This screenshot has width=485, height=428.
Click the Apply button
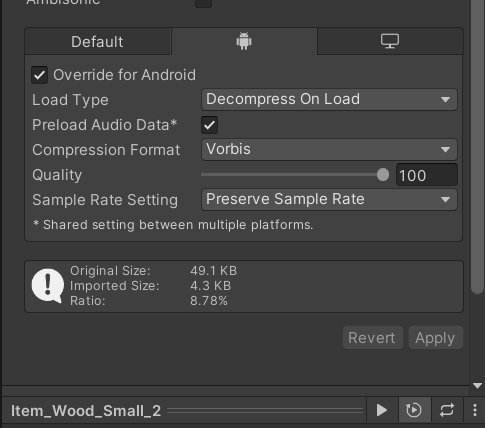click(436, 338)
